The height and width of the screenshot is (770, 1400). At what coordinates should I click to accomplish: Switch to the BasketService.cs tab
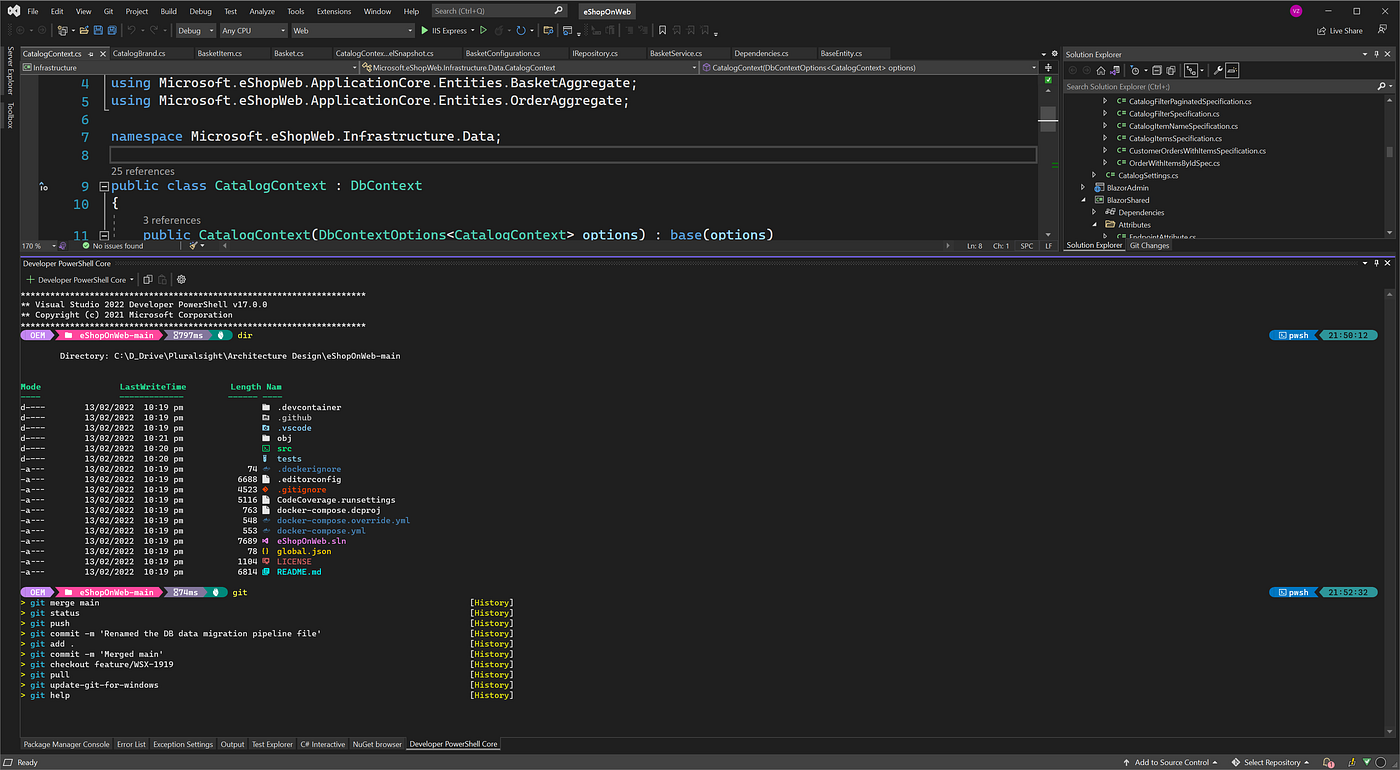tap(676, 53)
